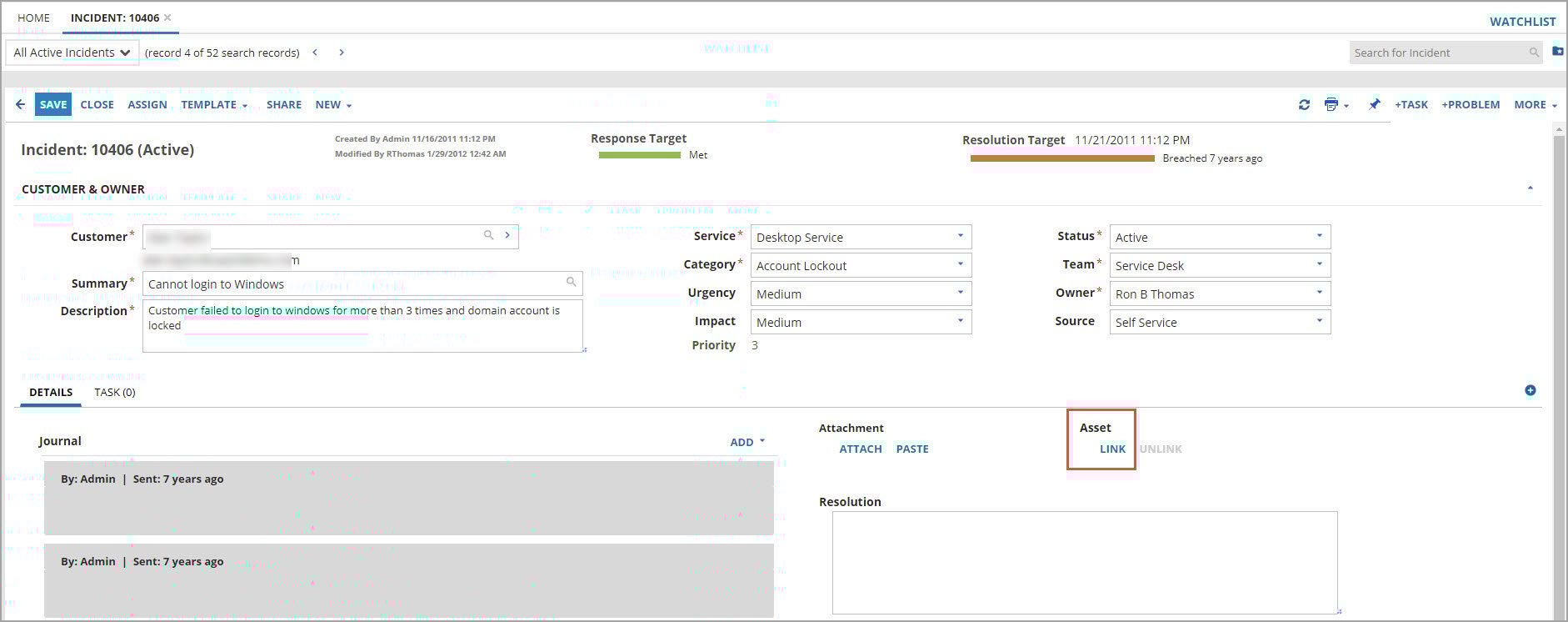Click the magnifier icon in the Summary field
This screenshot has height=622, width=1568.
[571, 282]
